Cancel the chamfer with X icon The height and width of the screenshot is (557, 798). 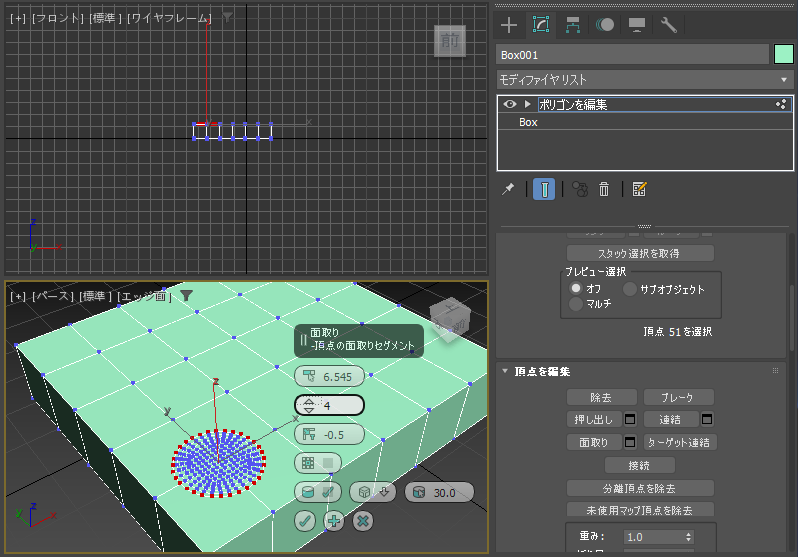tap(363, 521)
